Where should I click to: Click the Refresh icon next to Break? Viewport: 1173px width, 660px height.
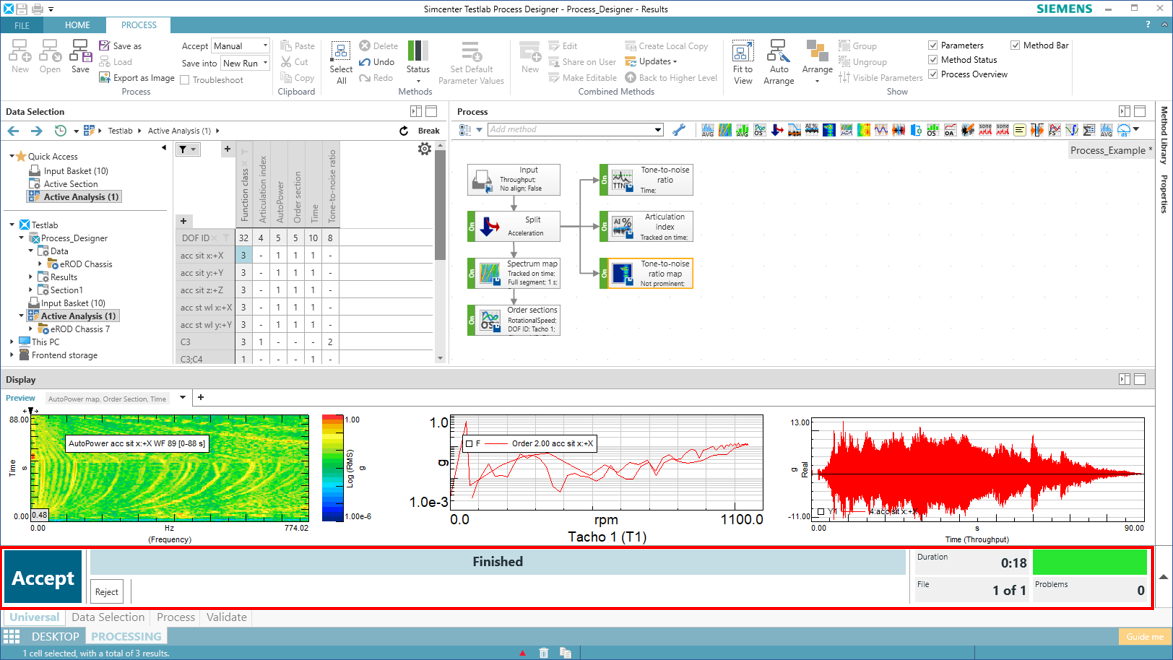[404, 131]
